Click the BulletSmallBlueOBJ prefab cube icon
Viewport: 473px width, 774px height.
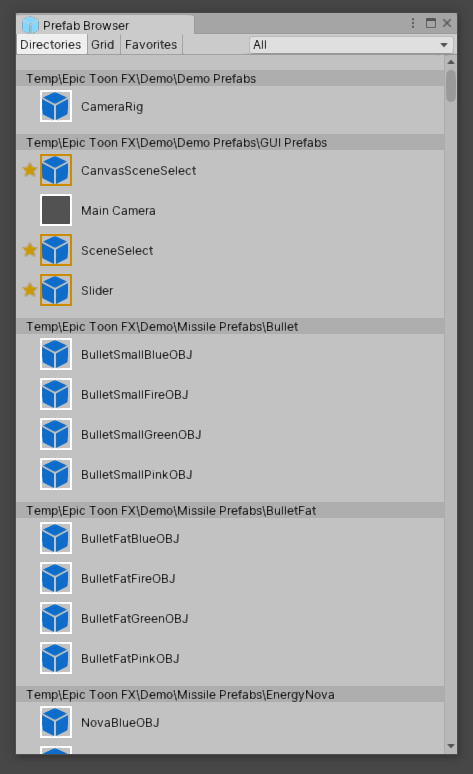56,354
